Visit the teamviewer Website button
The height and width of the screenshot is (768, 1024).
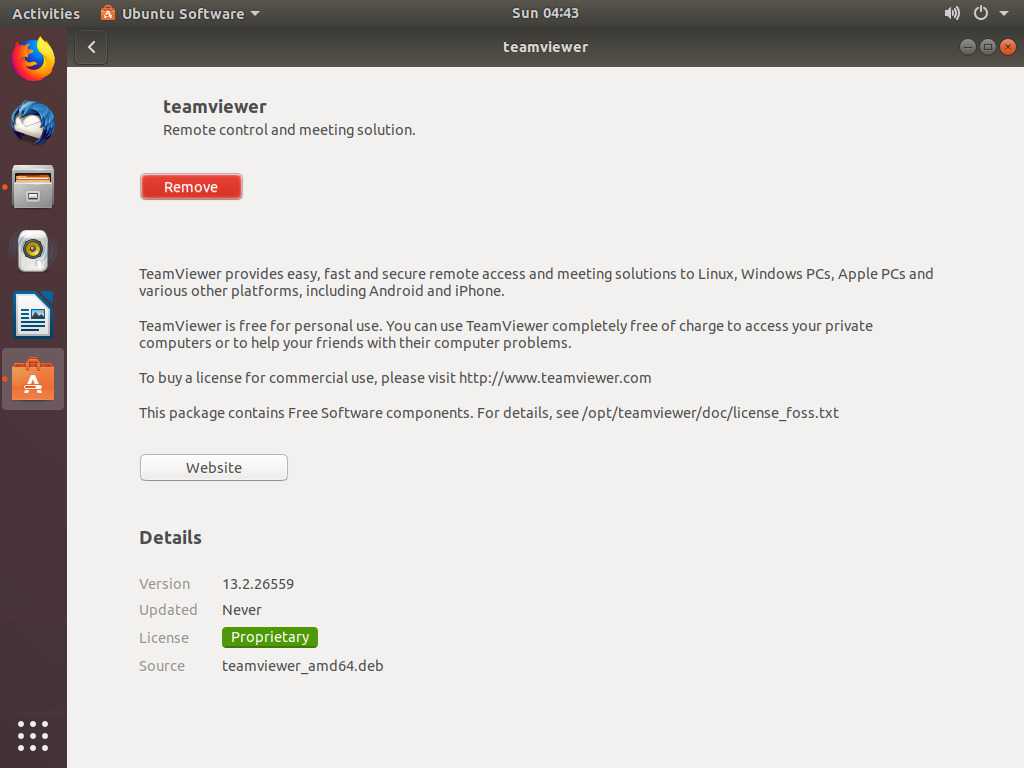[x=214, y=468]
